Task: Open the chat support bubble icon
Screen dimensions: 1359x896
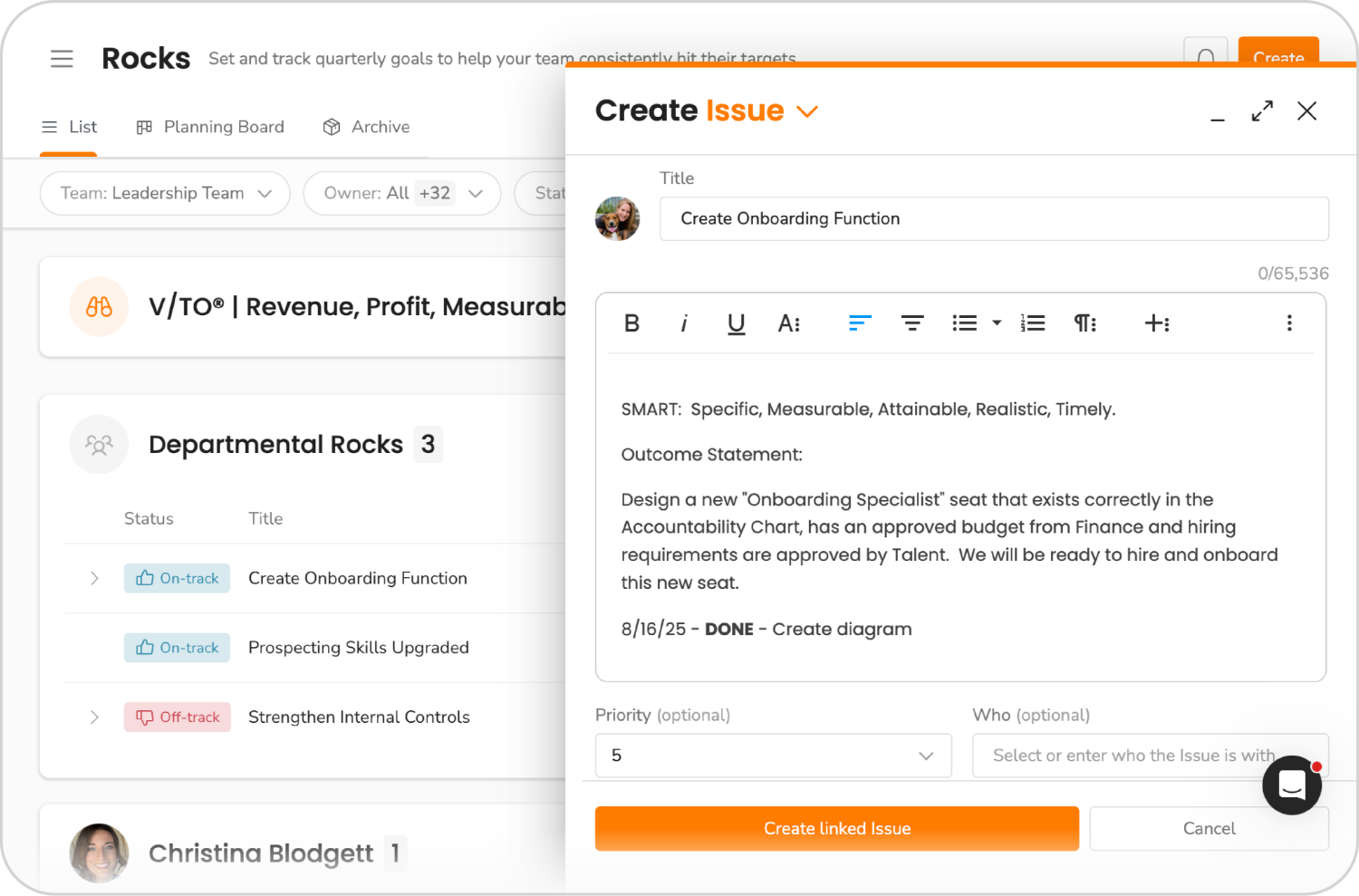Action: pyautogui.click(x=1291, y=785)
